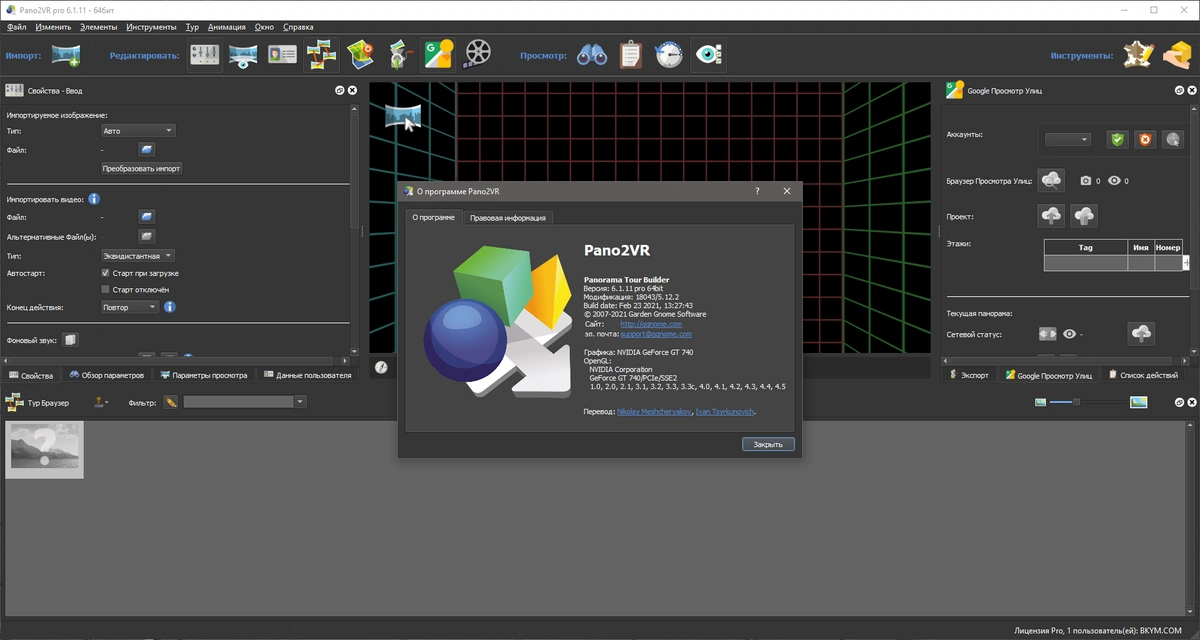Click Преобразовать импорт button
Viewport: 1200px width, 640px height.
(x=141, y=168)
